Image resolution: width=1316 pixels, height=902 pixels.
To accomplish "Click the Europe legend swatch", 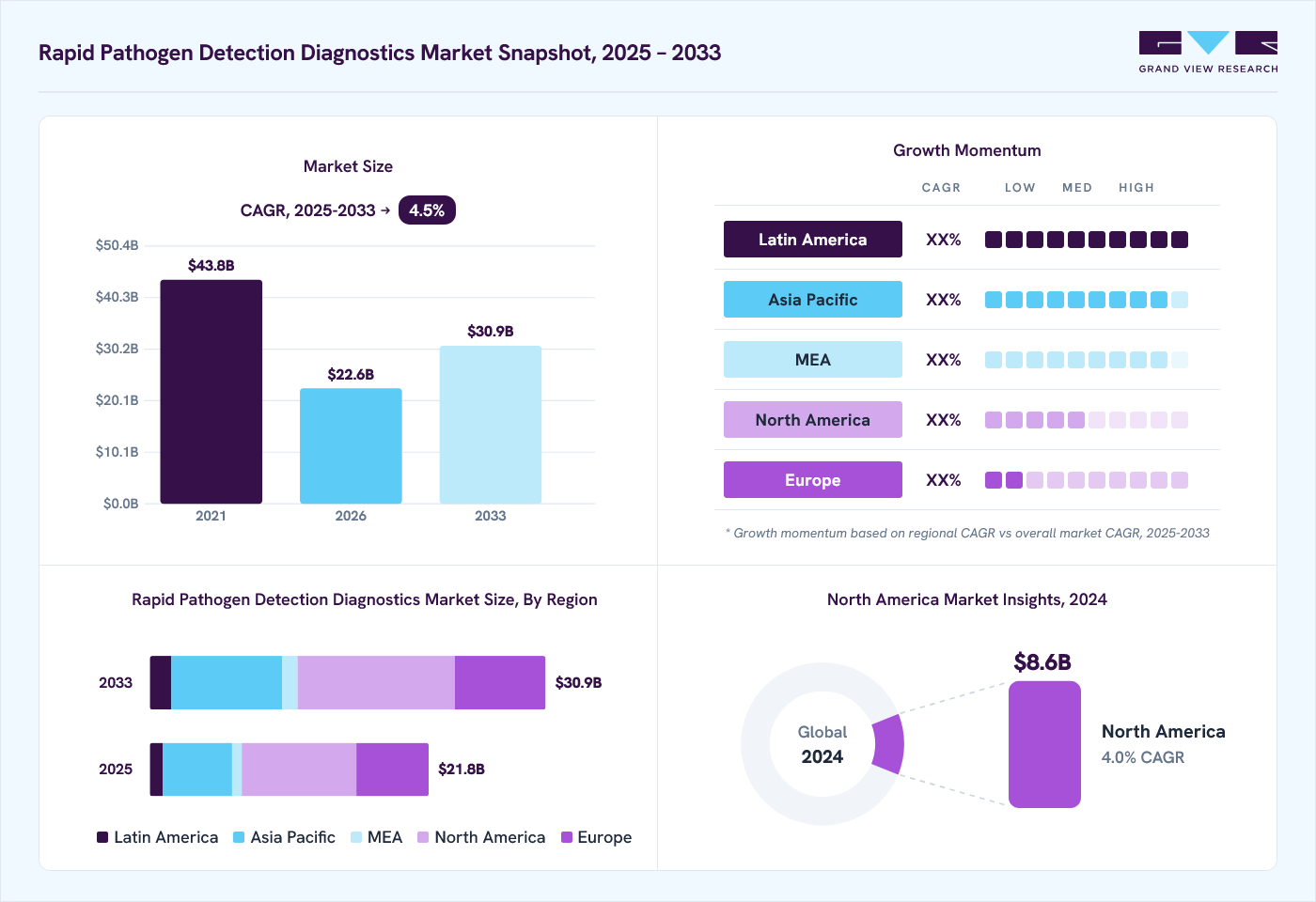I will (567, 837).
